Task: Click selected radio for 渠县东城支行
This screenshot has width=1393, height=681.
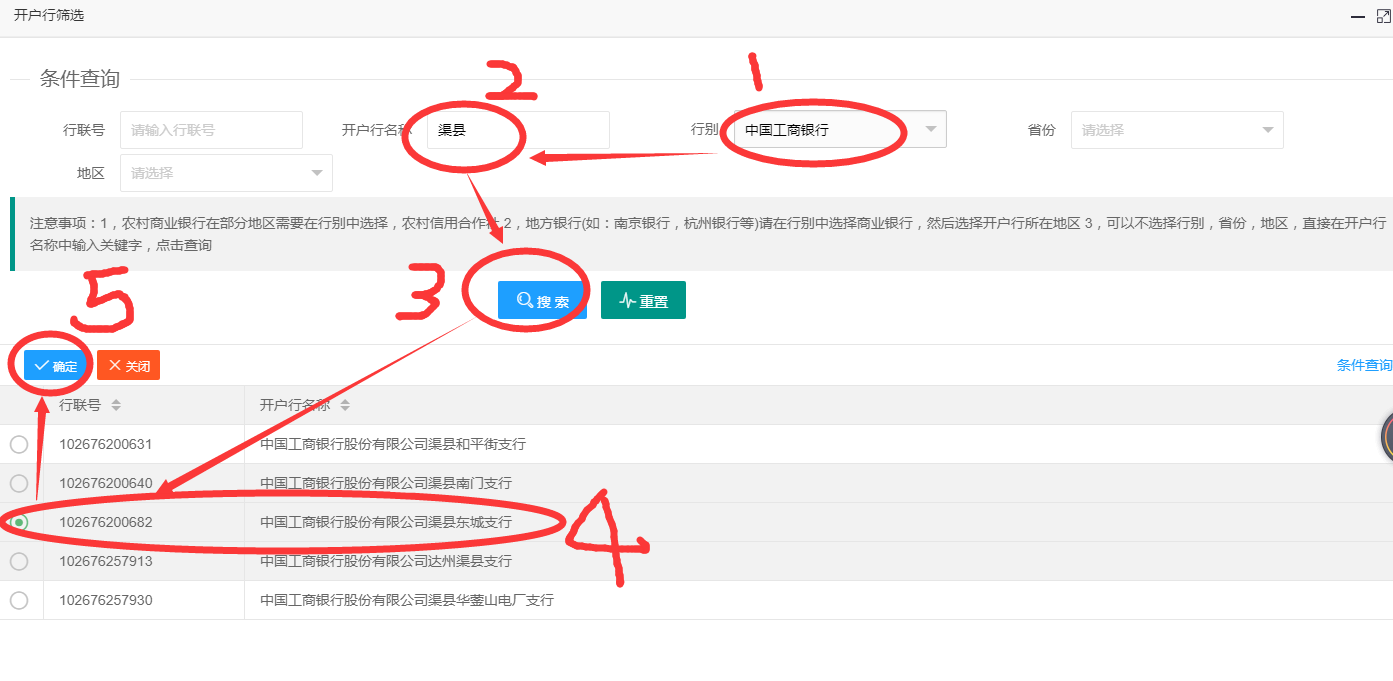Action: (19, 522)
